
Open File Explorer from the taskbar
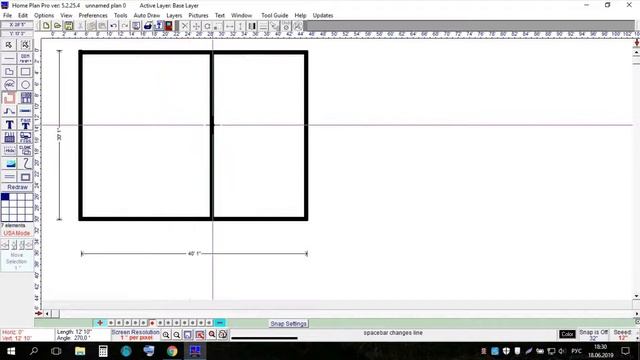click(x=80, y=351)
